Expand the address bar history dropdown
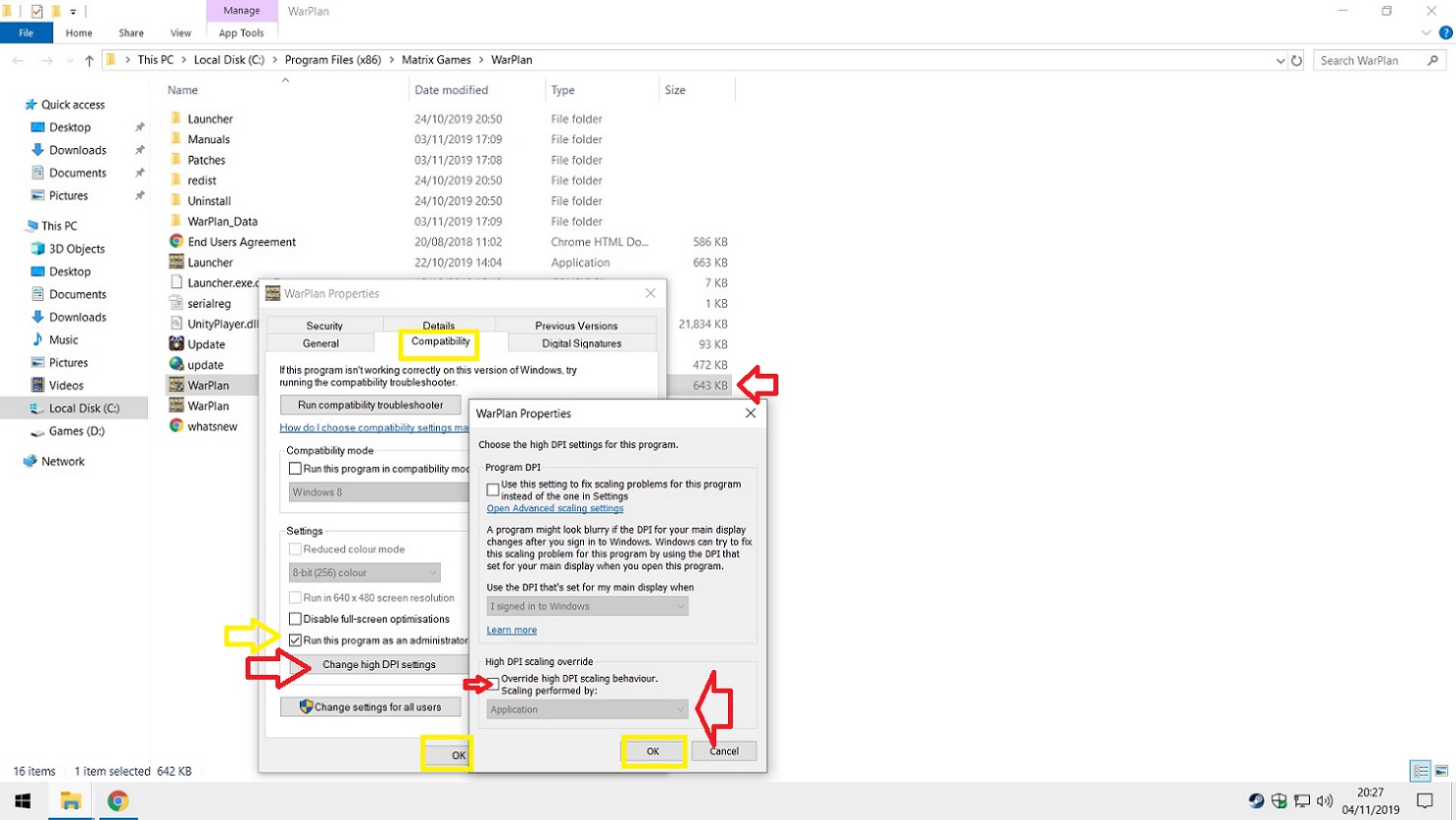1456x820 pixels. click(1280, 60)
